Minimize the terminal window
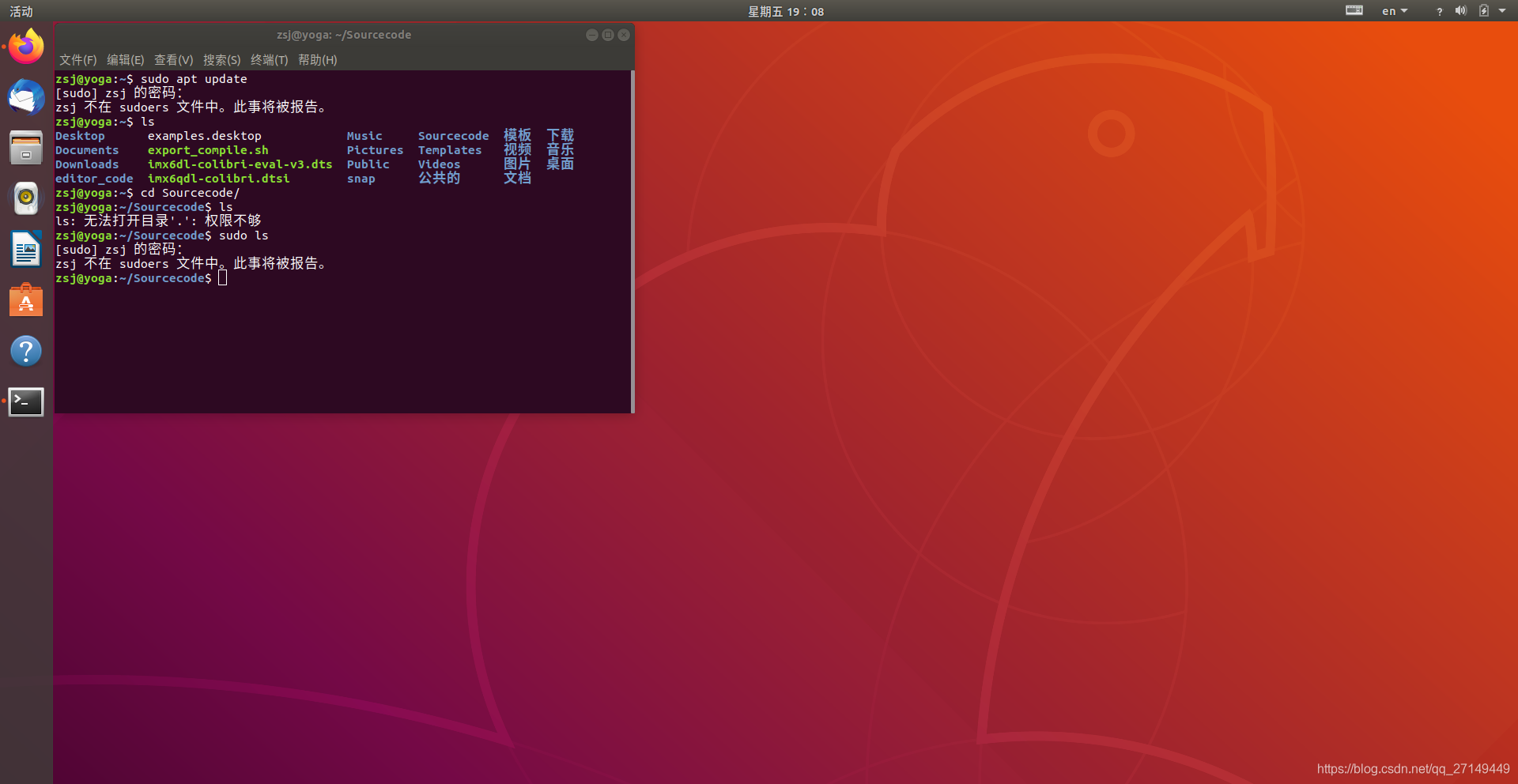The image size is (1518, 784). [x=592, y=35]
